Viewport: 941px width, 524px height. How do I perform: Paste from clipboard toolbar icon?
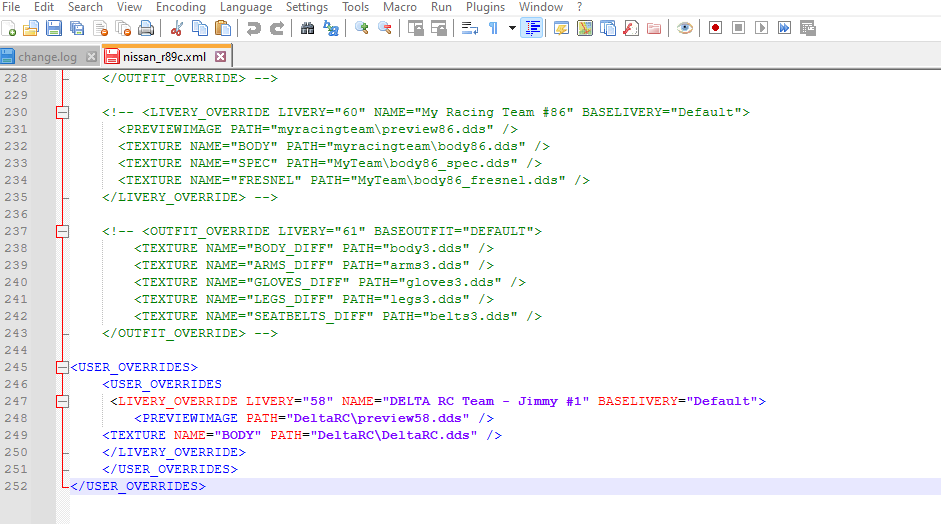point(223,28)
